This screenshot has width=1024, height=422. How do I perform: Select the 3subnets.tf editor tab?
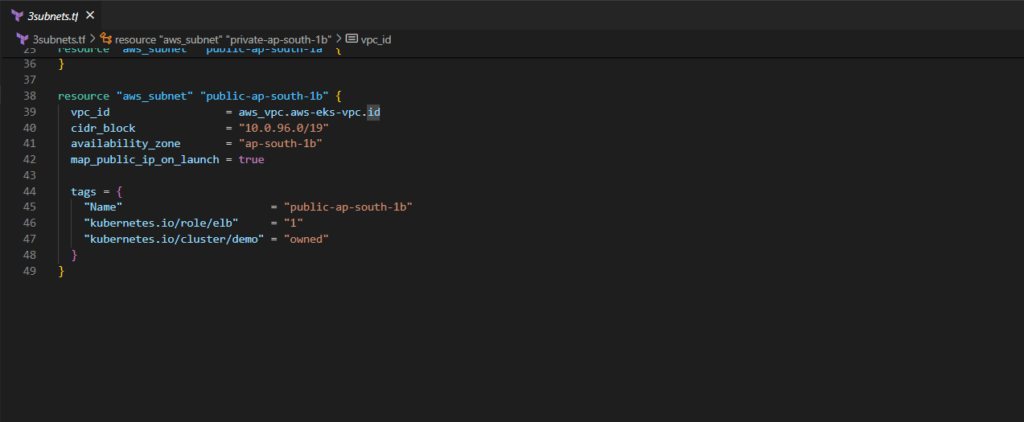point(52,15)
